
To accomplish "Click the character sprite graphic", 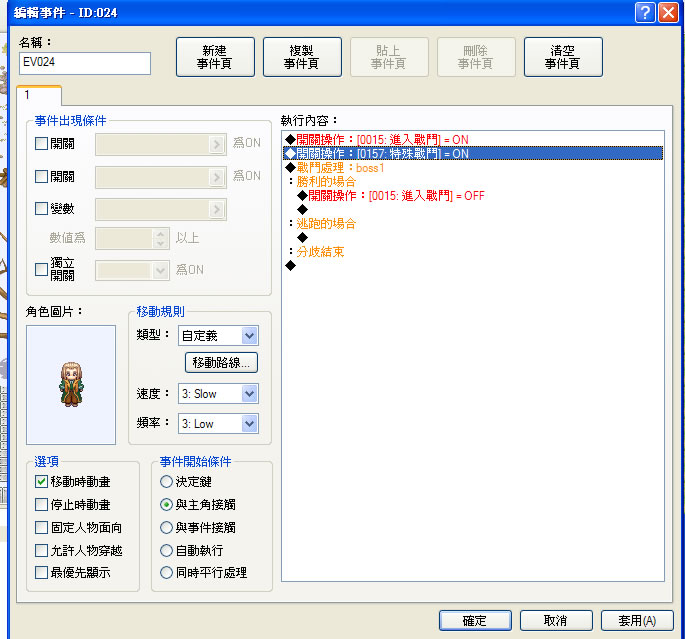I will coord(71,384).
